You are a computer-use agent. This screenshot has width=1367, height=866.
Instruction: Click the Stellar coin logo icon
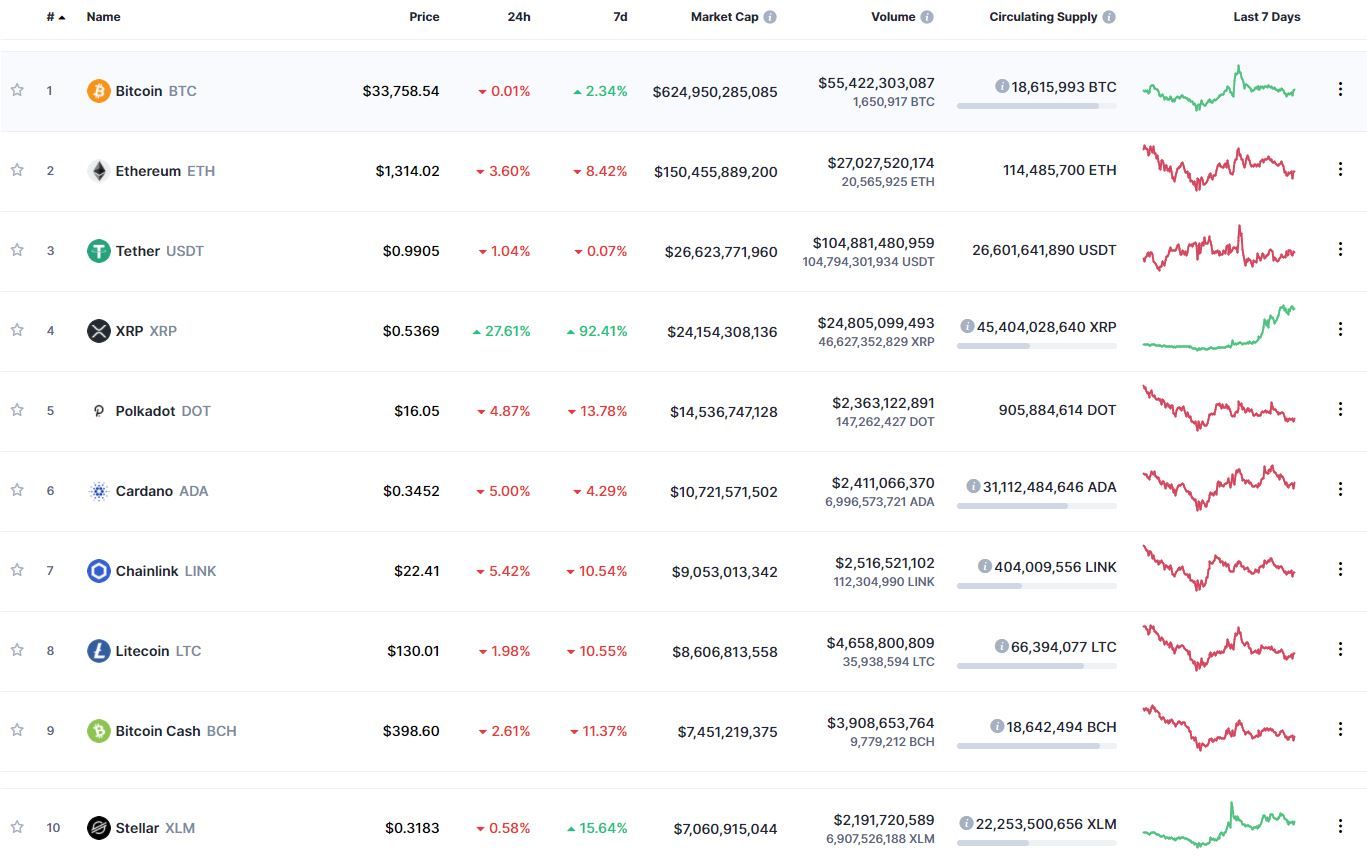point(98,828)
